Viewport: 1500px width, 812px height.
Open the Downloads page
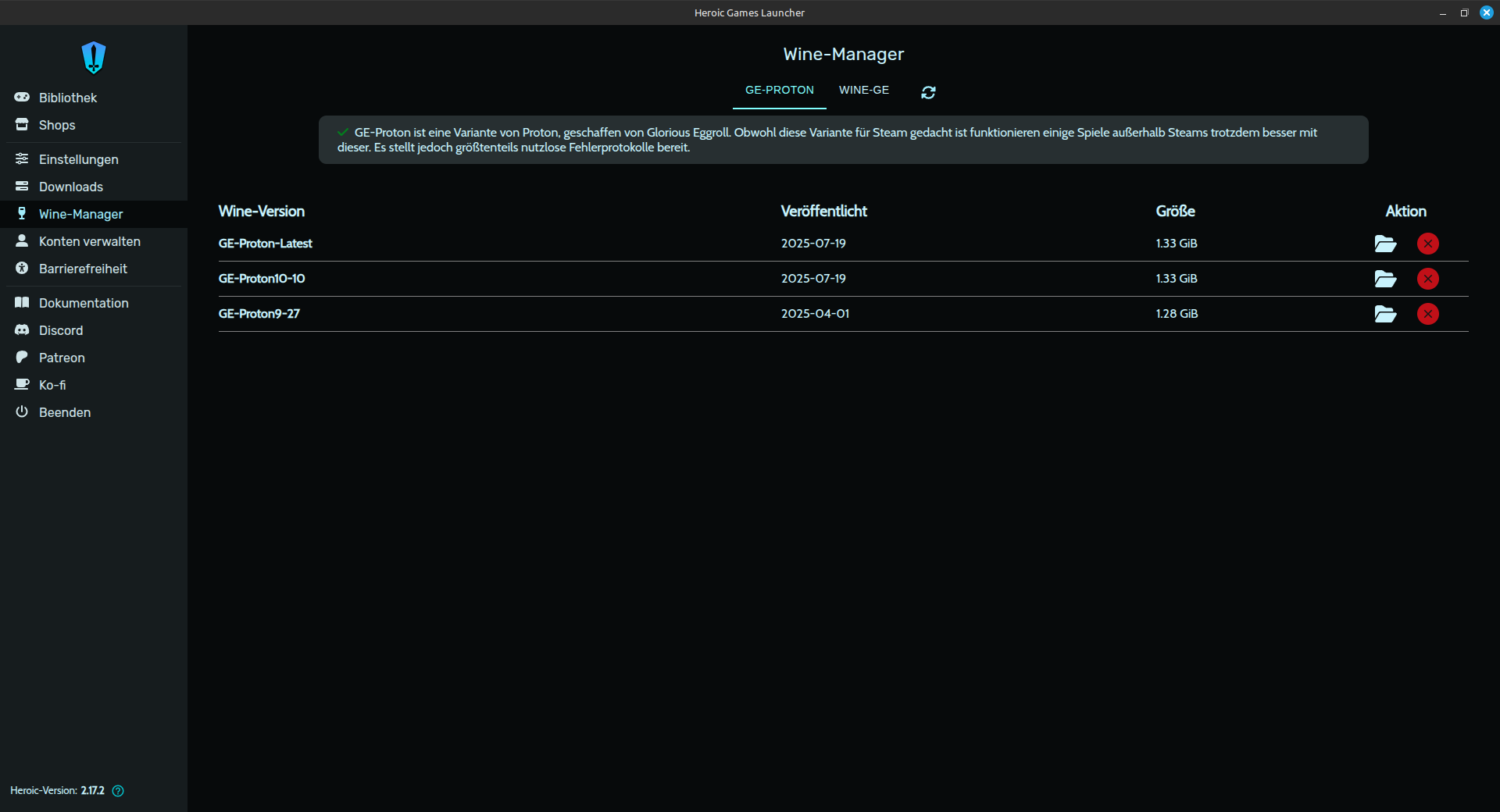point(94,187)
